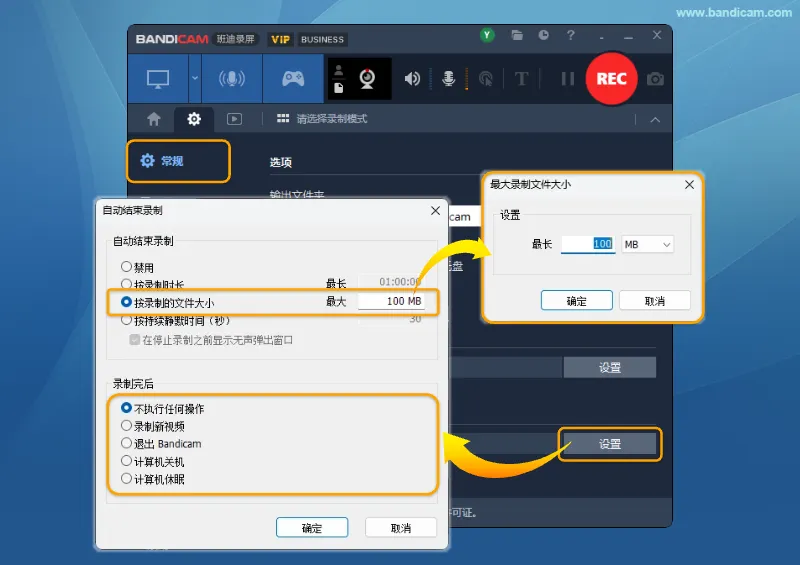
Task: Close the 自动结束录制 dialog
Action: click(435, 211)
